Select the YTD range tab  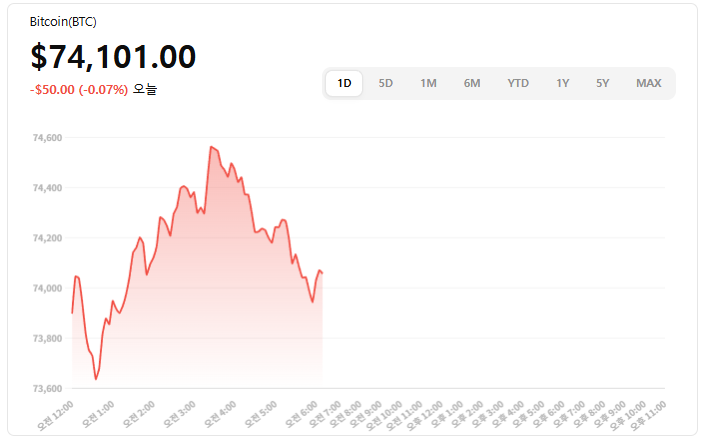[x=518, y=83]
